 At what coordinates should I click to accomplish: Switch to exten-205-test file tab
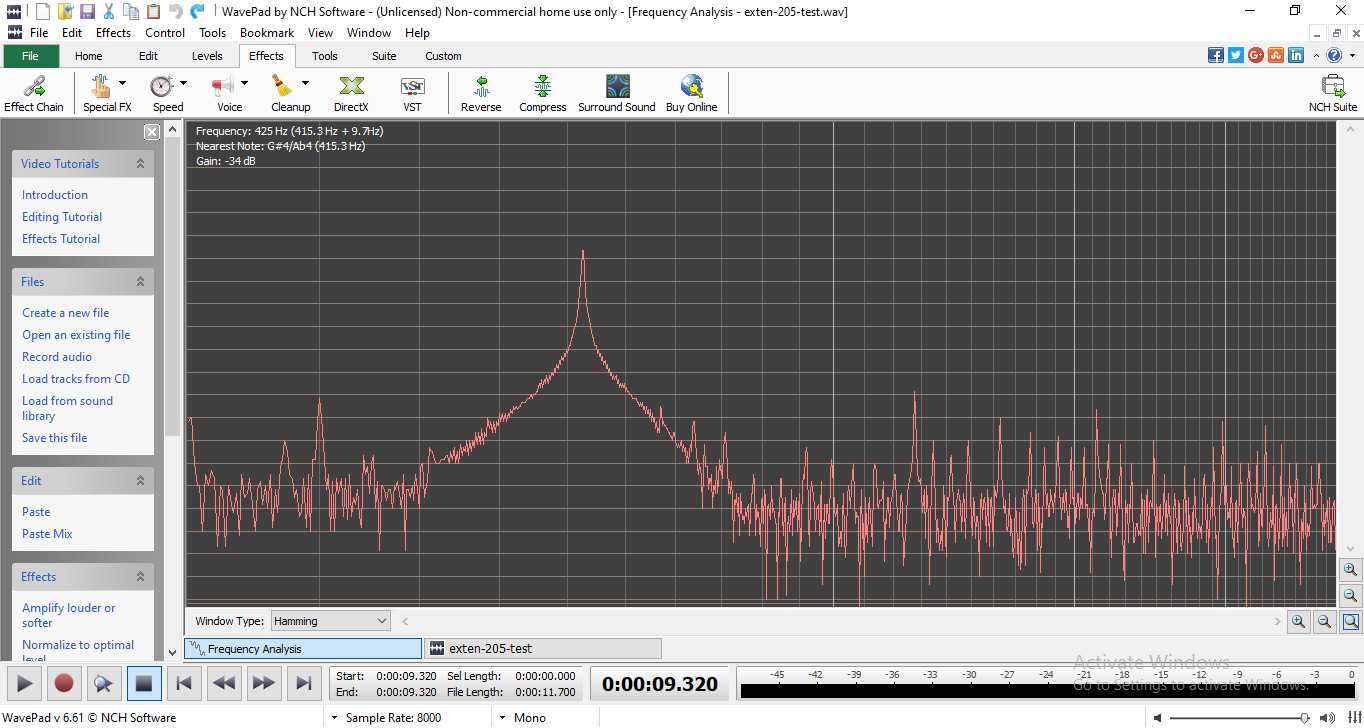[x=543, y=649]
